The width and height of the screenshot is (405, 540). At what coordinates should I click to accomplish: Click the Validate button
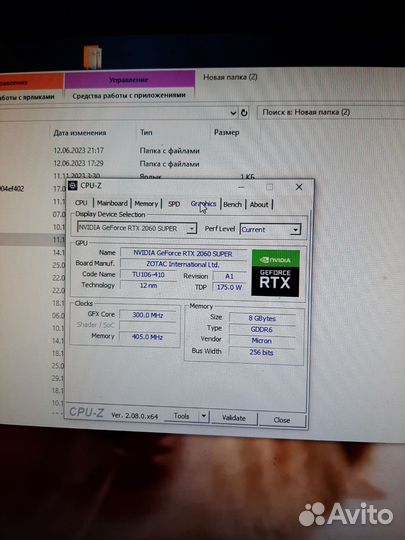234,418
